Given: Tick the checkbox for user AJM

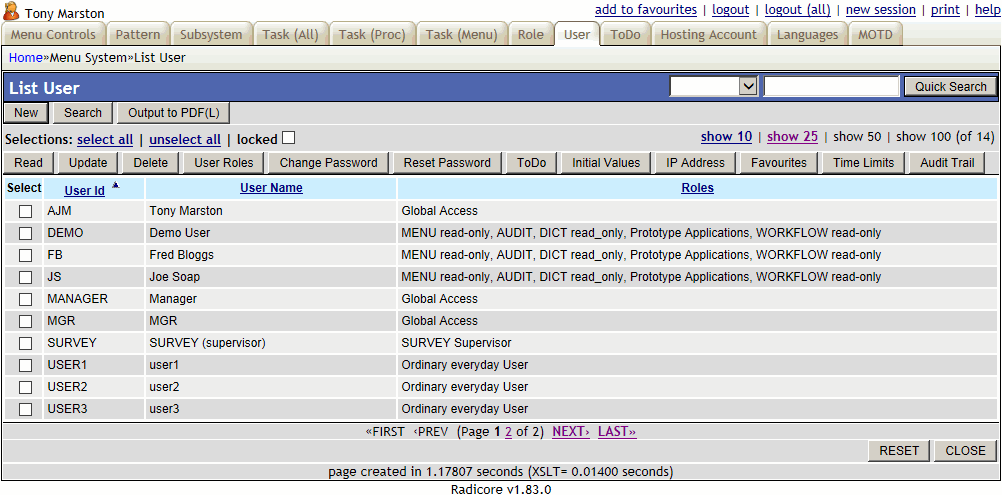Looking at the screenshot, I should click(26, 211).
